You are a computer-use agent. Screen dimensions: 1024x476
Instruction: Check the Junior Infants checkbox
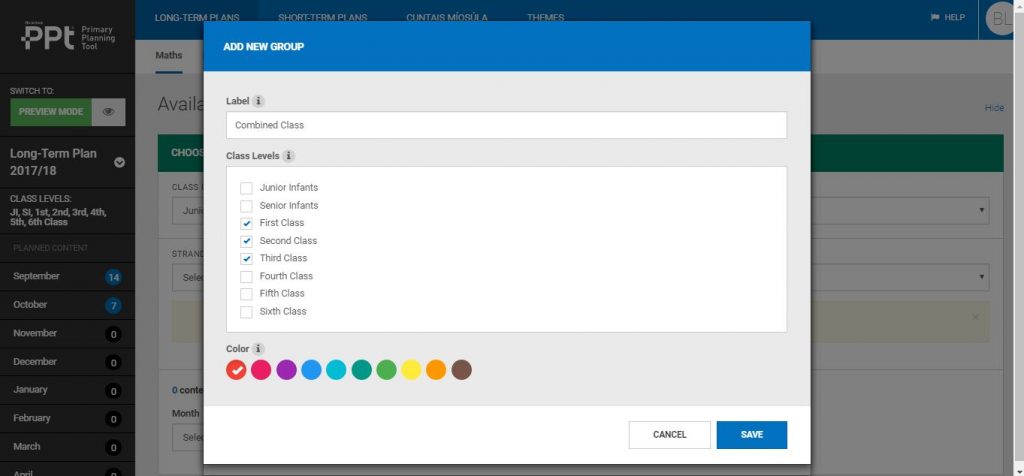246,188
